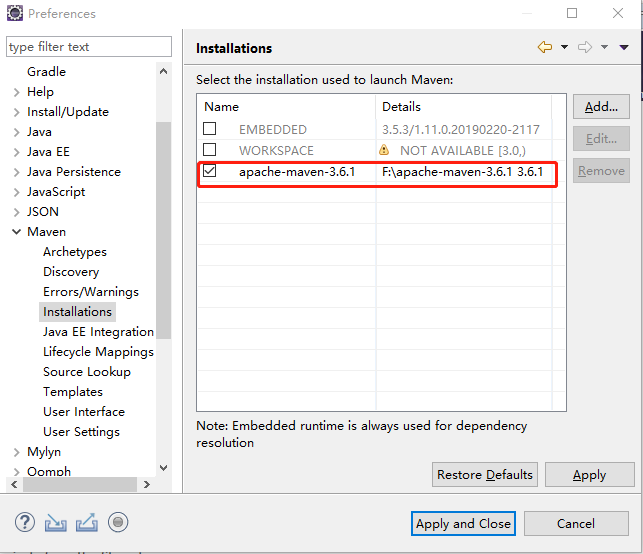Select Installations under Maven
The width and height of the screenshot is (643, 554).
coord(78,312)
